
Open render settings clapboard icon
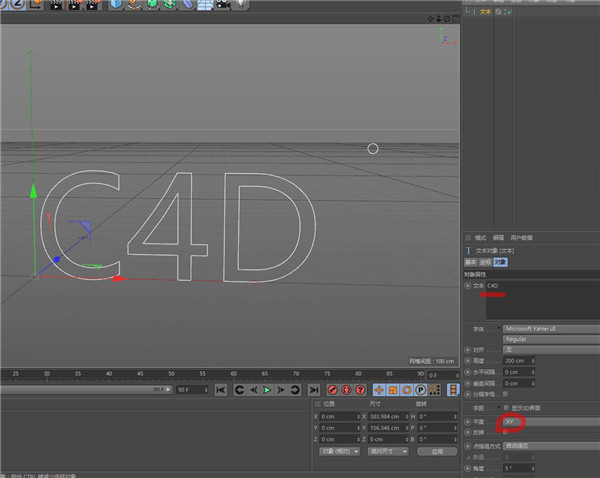(92, 5)
